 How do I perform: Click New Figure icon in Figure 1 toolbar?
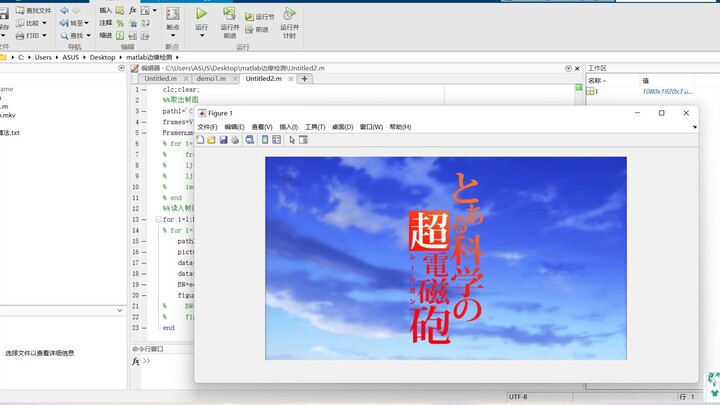(200, 140)
